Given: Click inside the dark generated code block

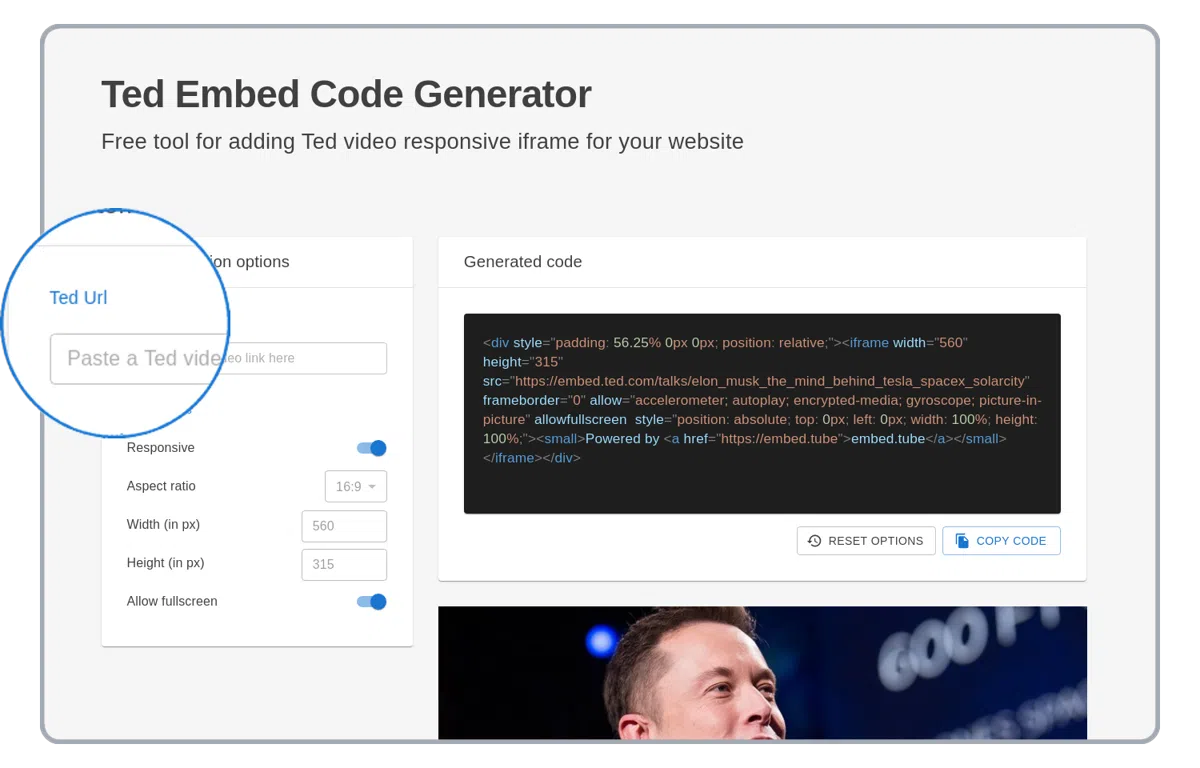Looking at the screenshot, I should [762, 485].
